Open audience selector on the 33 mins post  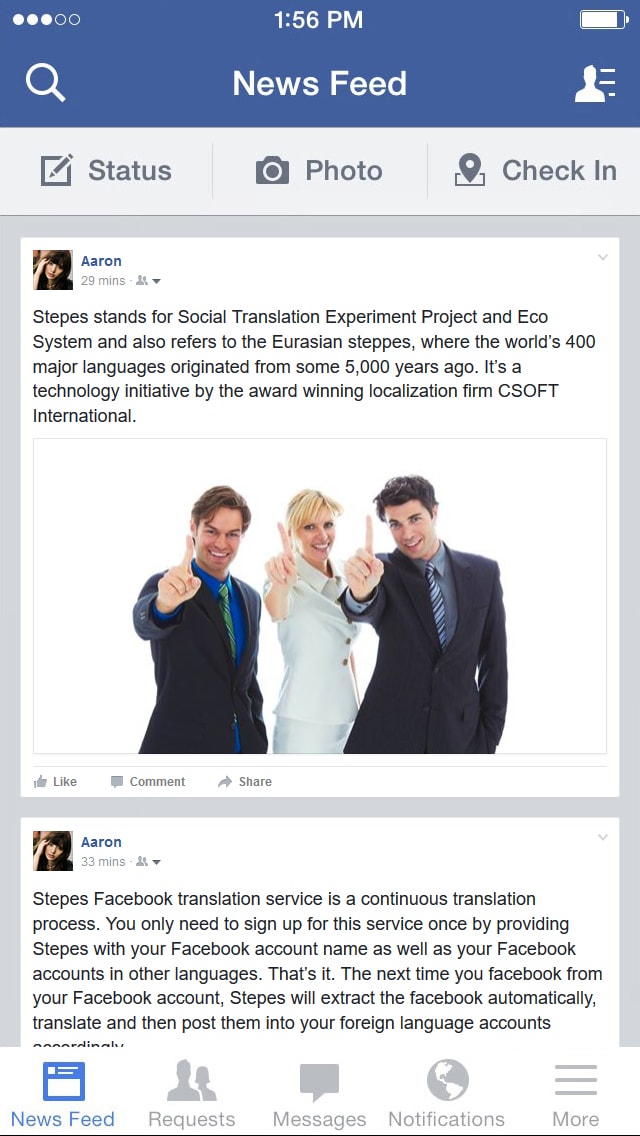[x=149, y=861]
